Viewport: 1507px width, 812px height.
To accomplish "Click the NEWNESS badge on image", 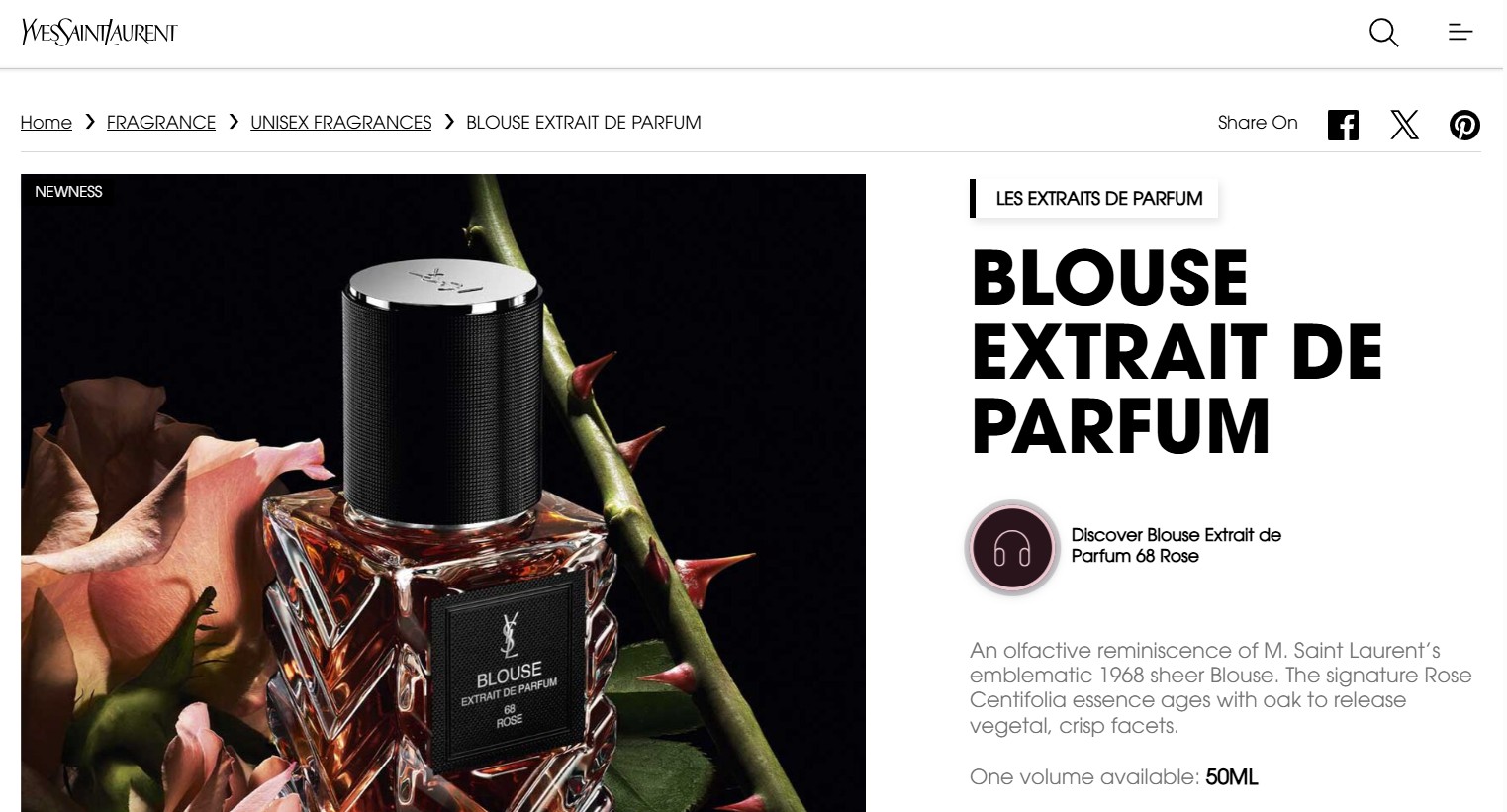I will point(68,192).
